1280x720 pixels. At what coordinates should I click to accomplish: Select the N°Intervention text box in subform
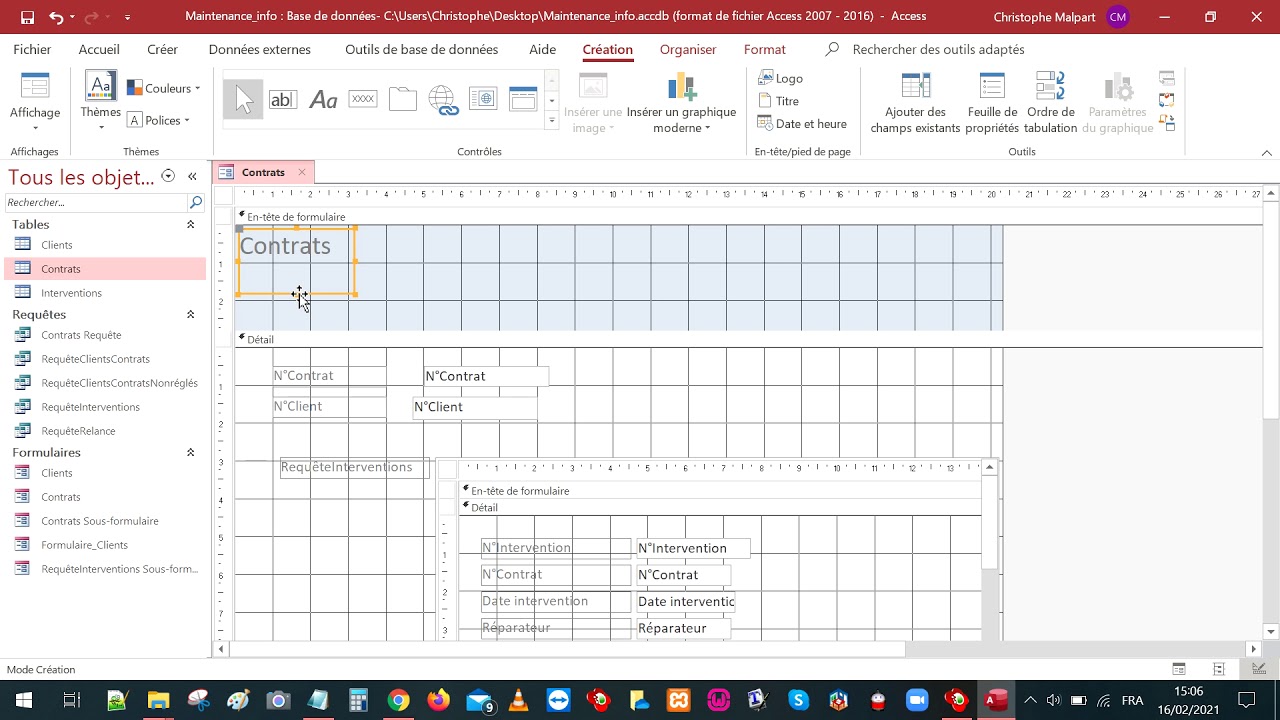694,548
